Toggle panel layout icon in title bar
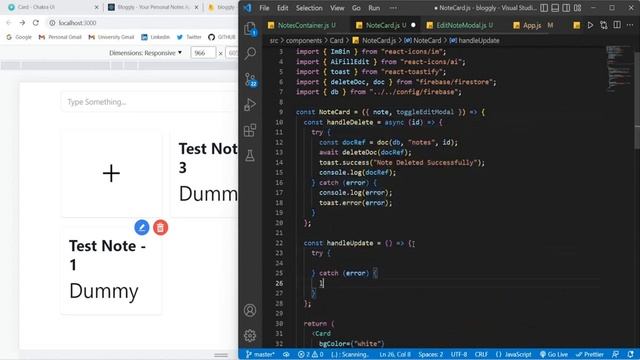 [555, 8]
